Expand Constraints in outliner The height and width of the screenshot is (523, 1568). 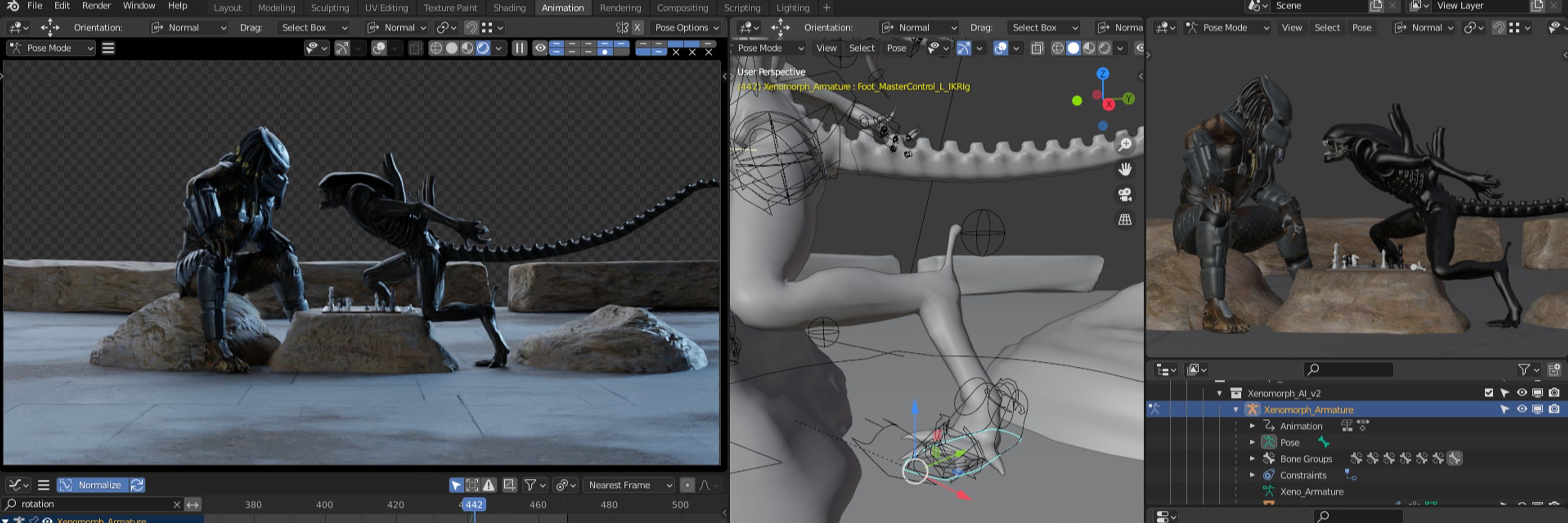tap(1252, 475)
